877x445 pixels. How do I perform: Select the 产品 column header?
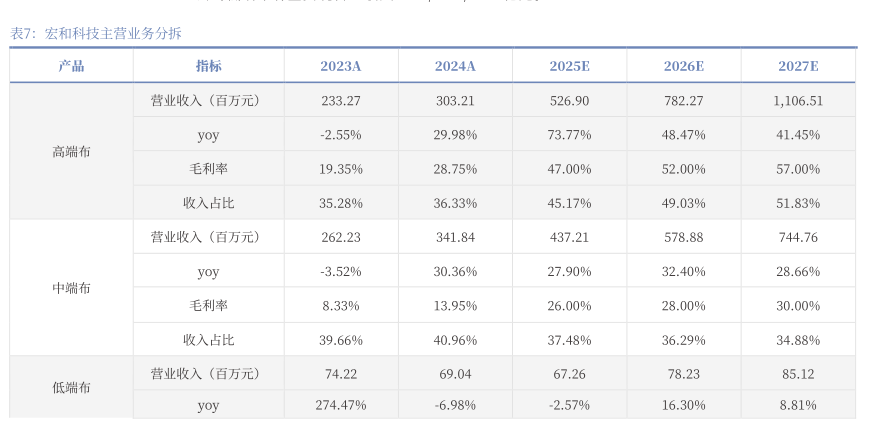(71, 66)
